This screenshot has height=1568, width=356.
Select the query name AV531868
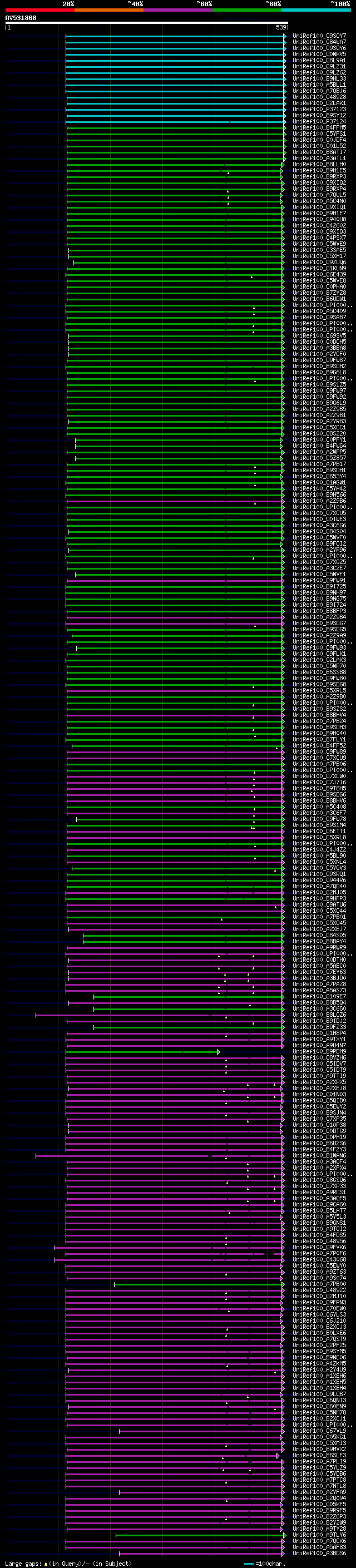pos(21,18)
